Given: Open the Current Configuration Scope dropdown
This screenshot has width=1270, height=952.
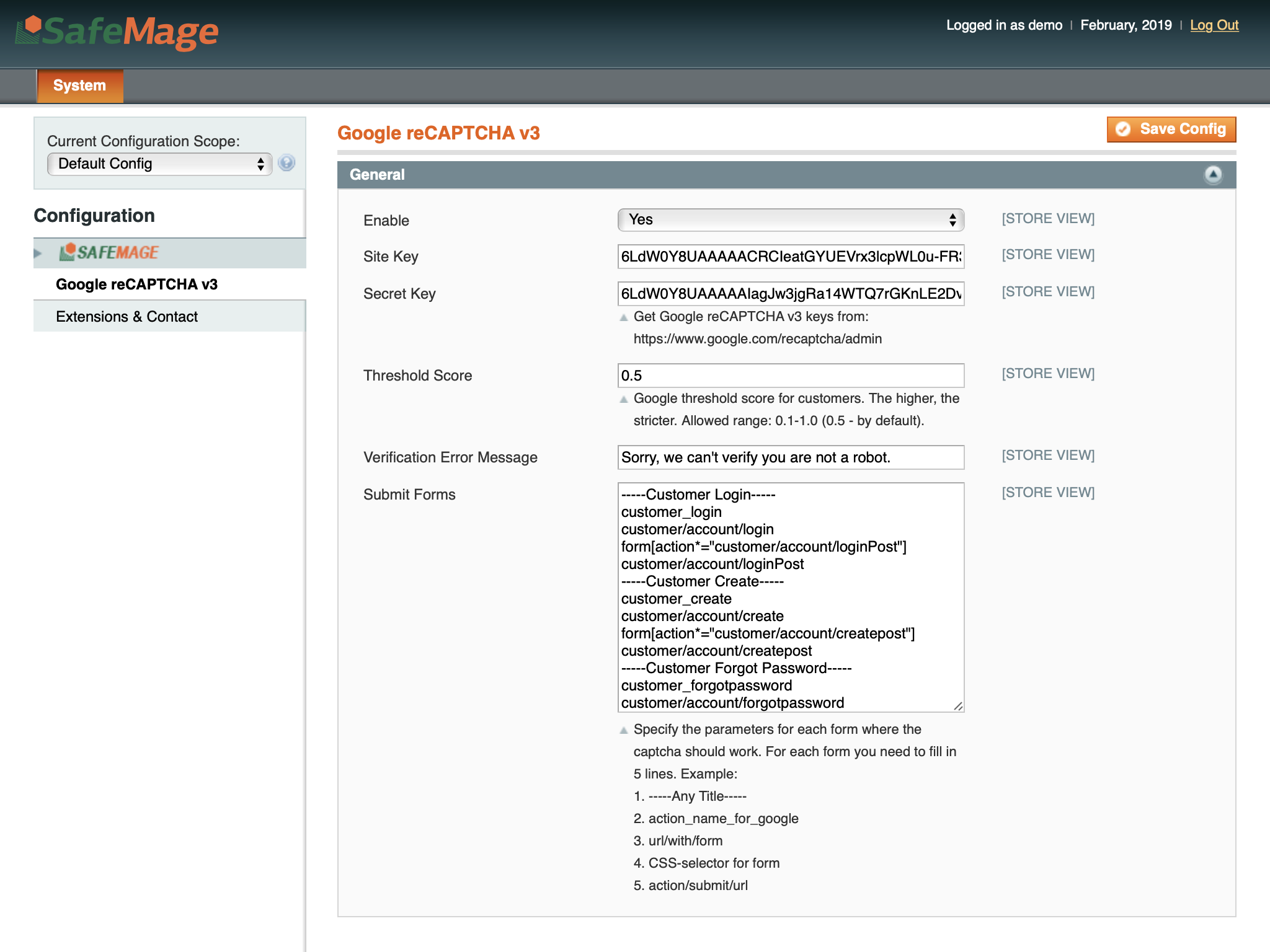Looking at the screenshot, I should [x=159, y=164].
